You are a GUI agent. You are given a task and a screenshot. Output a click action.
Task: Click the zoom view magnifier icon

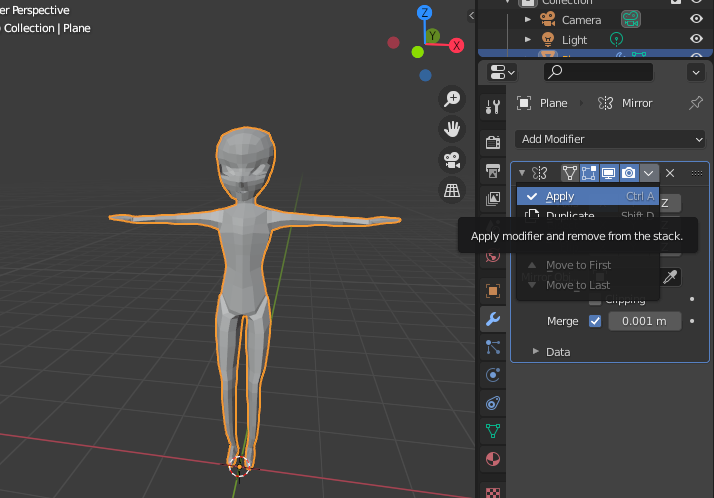[x=452, y=99]
